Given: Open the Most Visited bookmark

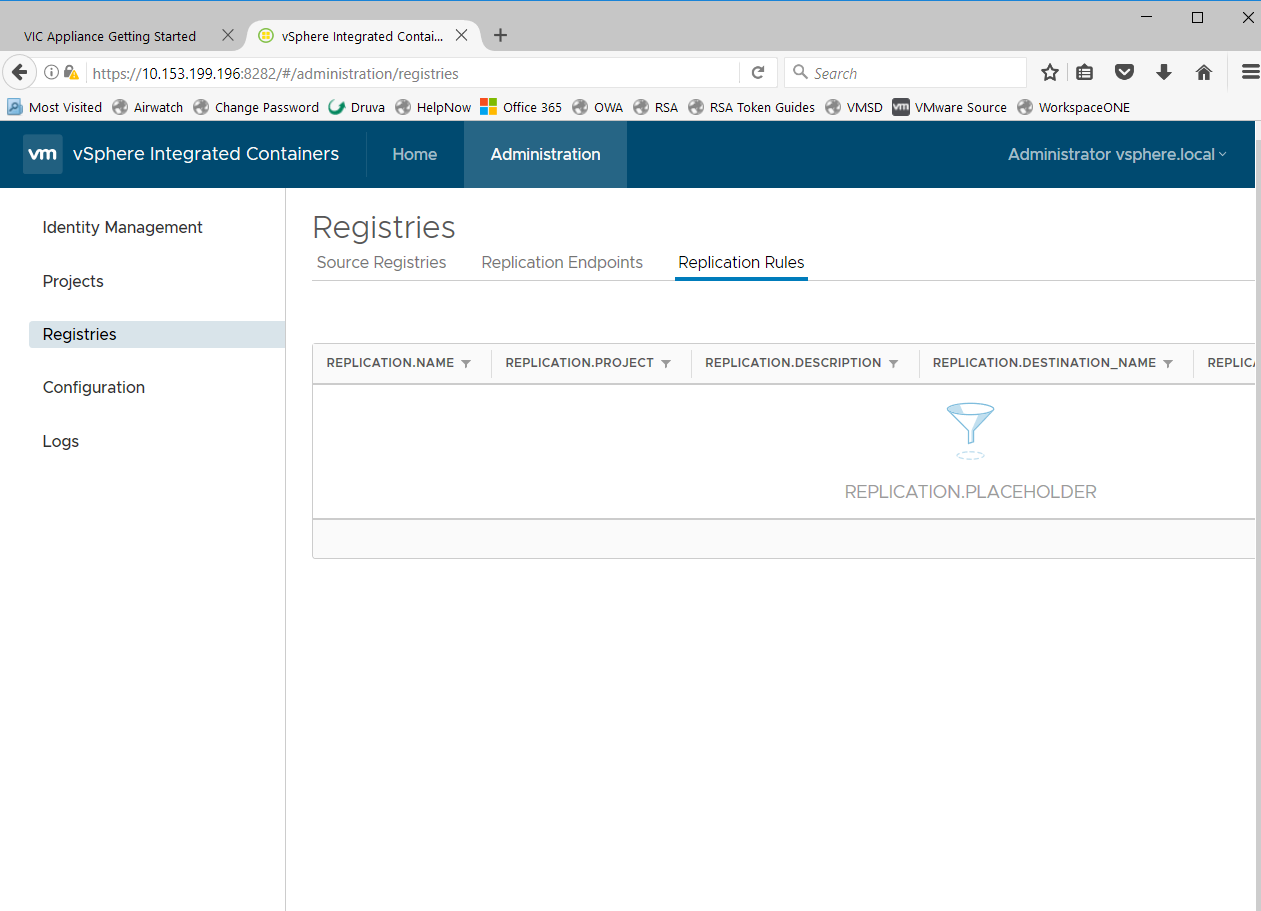Looking at the screenshot, I should tap(55, 107).
